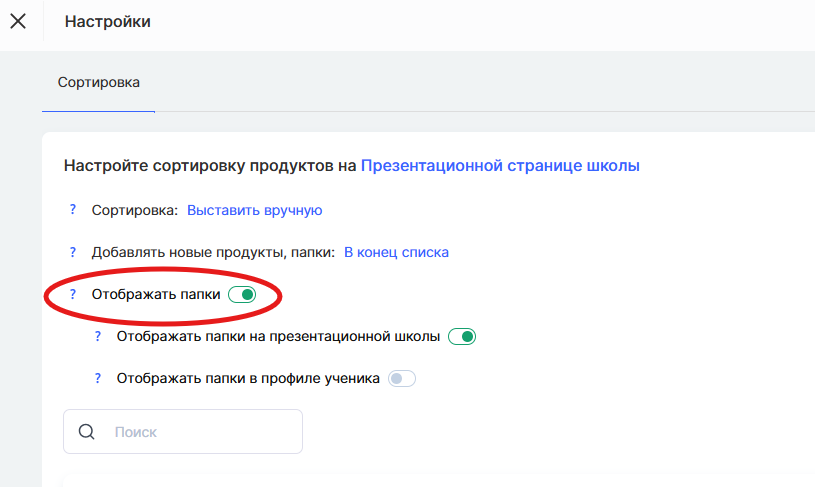Open the Выставить вручную sorting dropdown
The height and width of the screenshot is (487, 815).
[254, 210]
